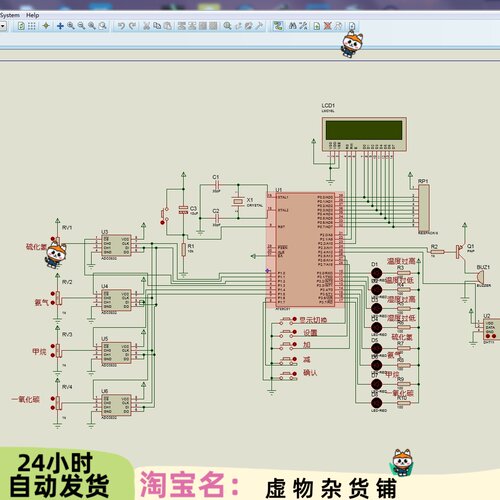Click the 确认 push button switch

(286, 375)
